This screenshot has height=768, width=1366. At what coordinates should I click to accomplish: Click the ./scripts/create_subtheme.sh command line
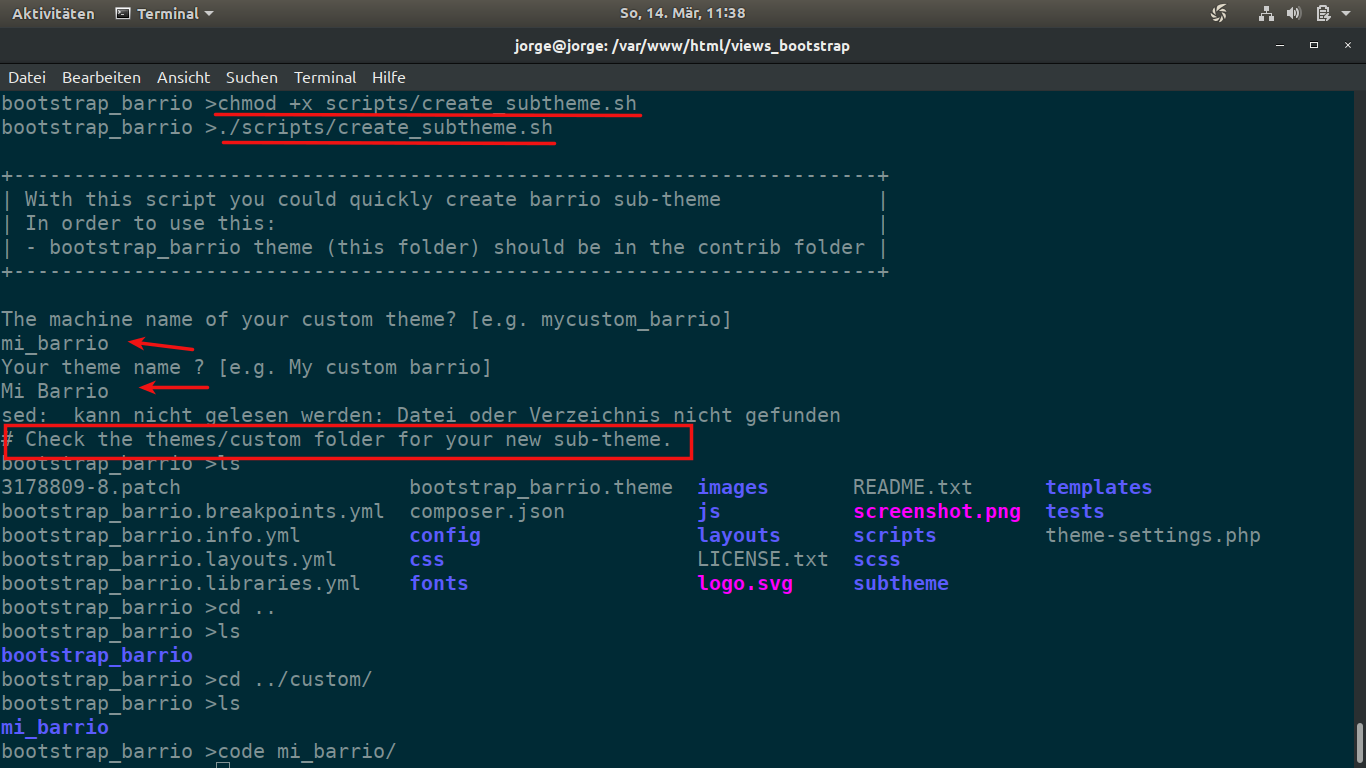tap(385, 128)
